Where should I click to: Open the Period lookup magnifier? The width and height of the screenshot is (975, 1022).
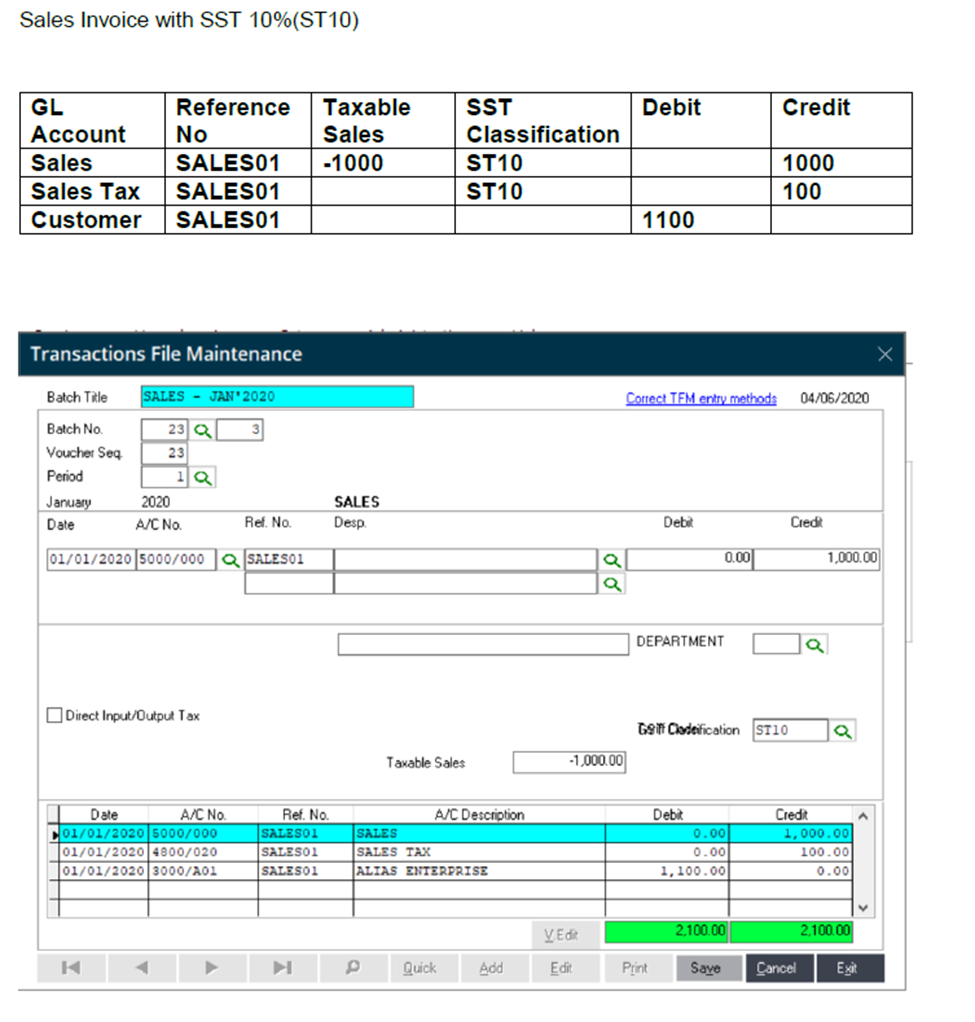point(203,478)
